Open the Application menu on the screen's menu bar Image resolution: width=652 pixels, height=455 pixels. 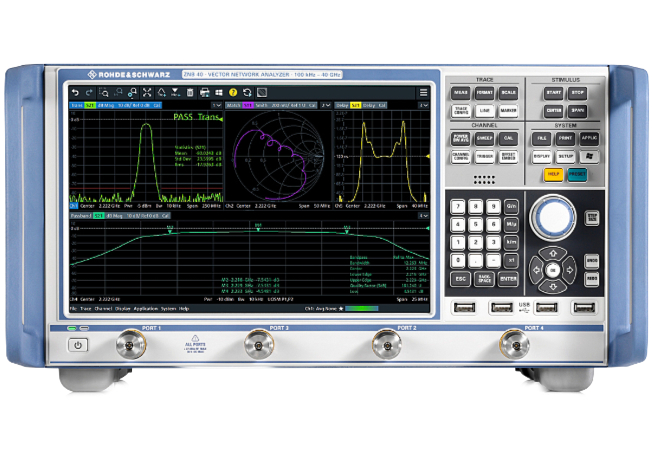tap(146, 309)
